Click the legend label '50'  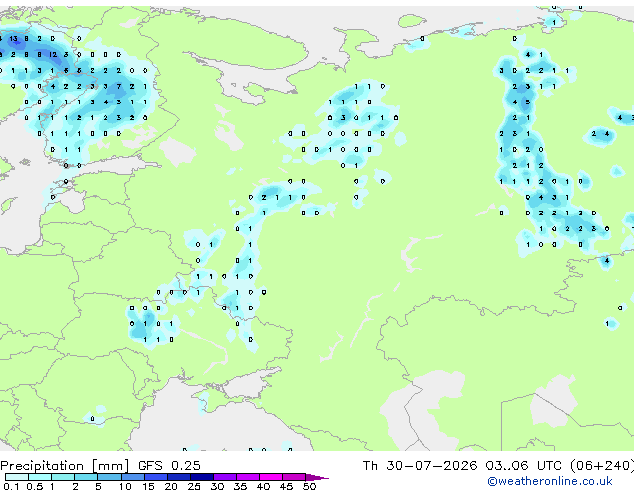309,486
